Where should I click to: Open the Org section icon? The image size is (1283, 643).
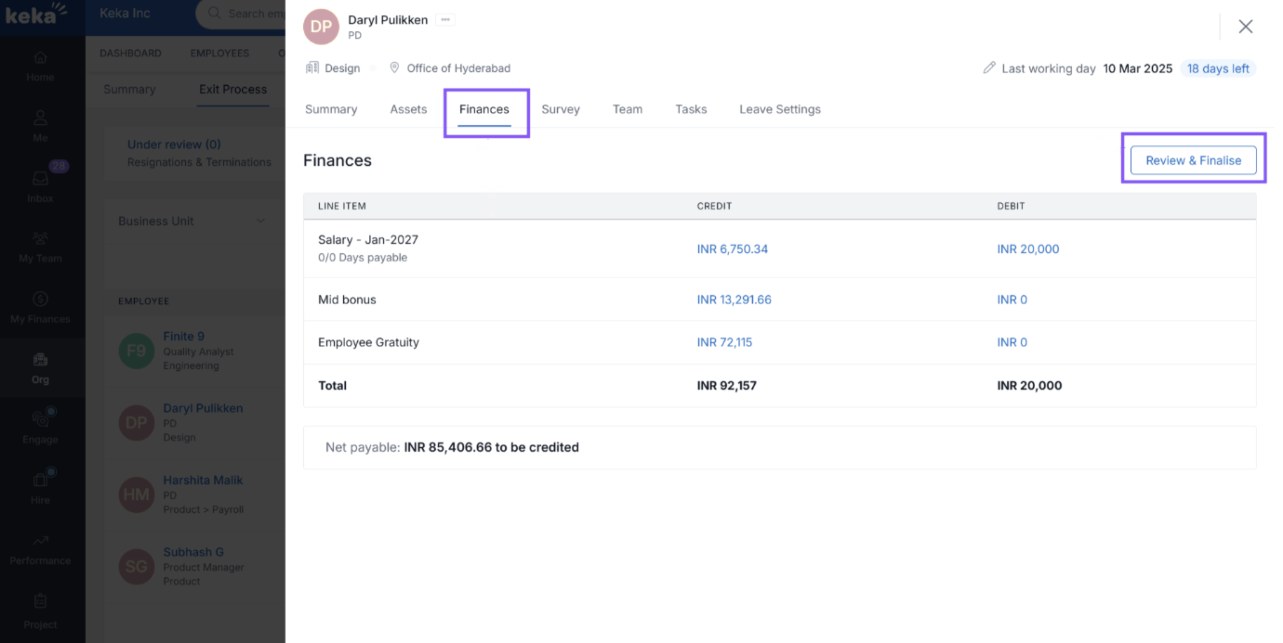41,365
